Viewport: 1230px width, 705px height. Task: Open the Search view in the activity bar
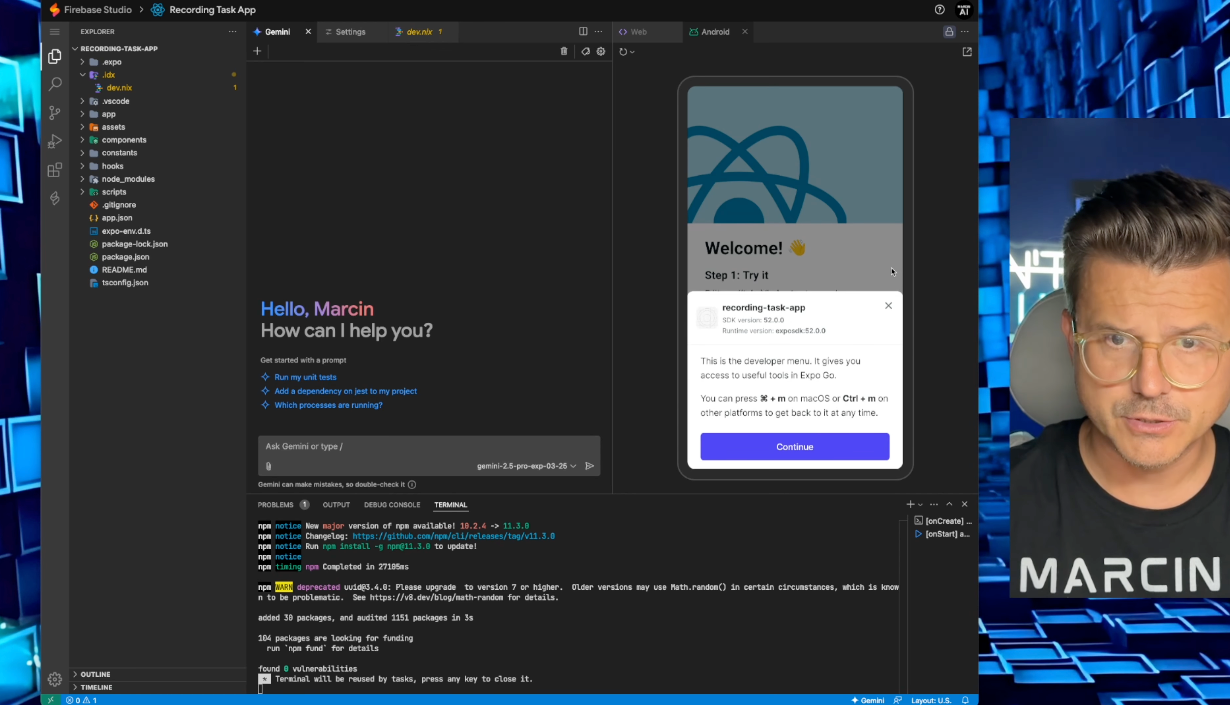(55, 84)
